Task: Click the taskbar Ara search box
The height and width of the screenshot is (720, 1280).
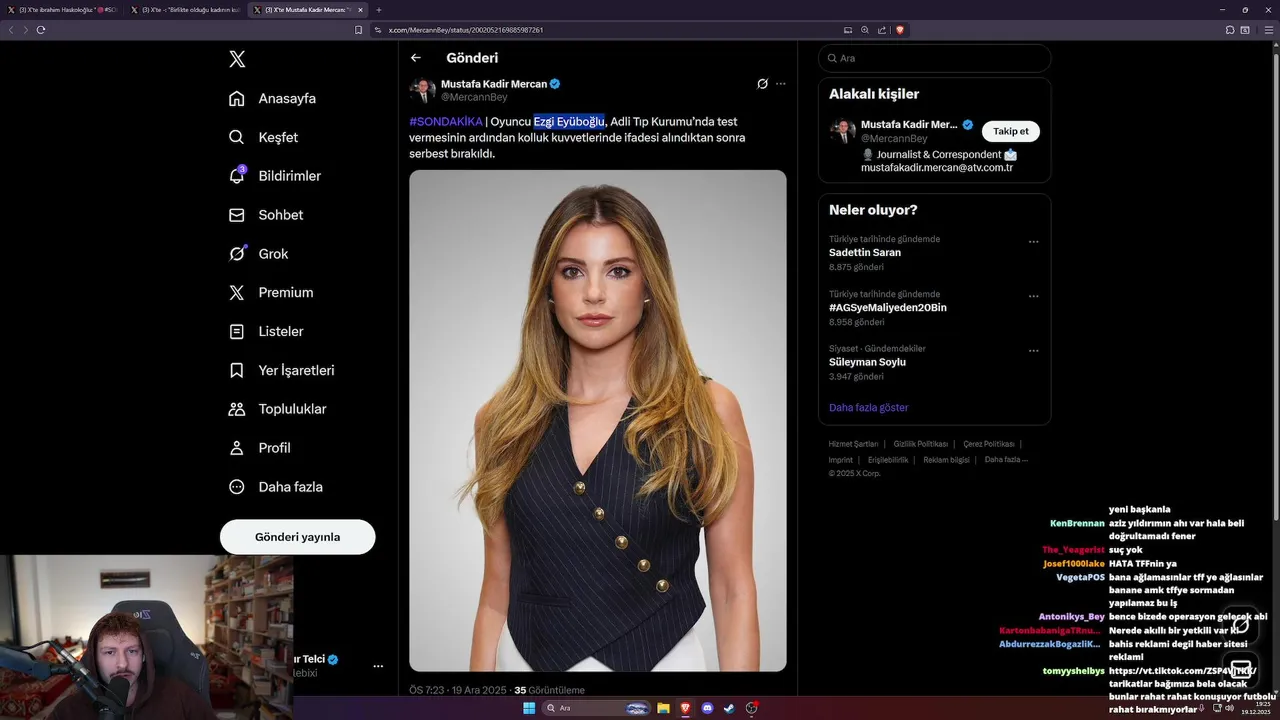Action: click(x=597, y=708)
